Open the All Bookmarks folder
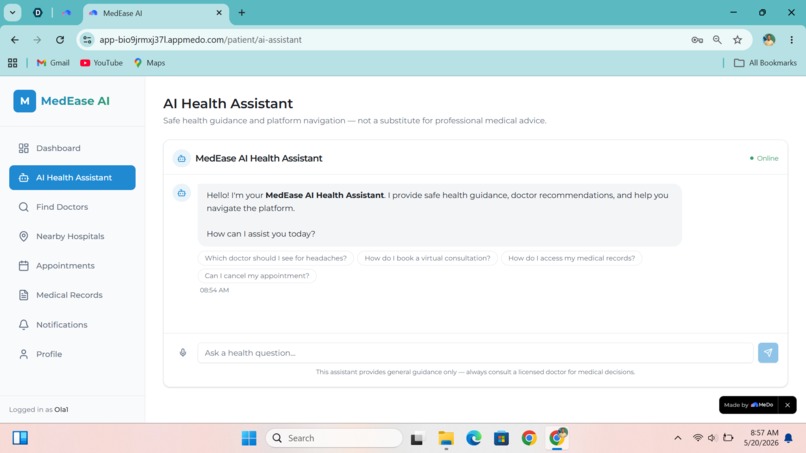The width and height of the screenshot is (806, 453). tap(765, 63)
